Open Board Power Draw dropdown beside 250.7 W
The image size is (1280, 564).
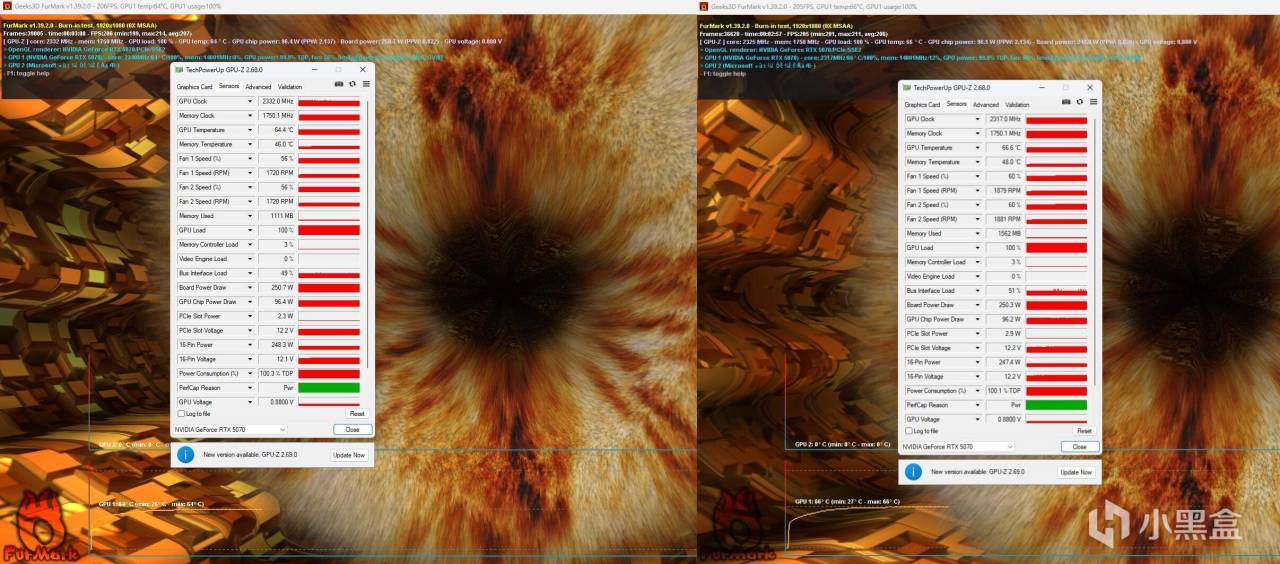pyautogui.click(x=250, y=287)
